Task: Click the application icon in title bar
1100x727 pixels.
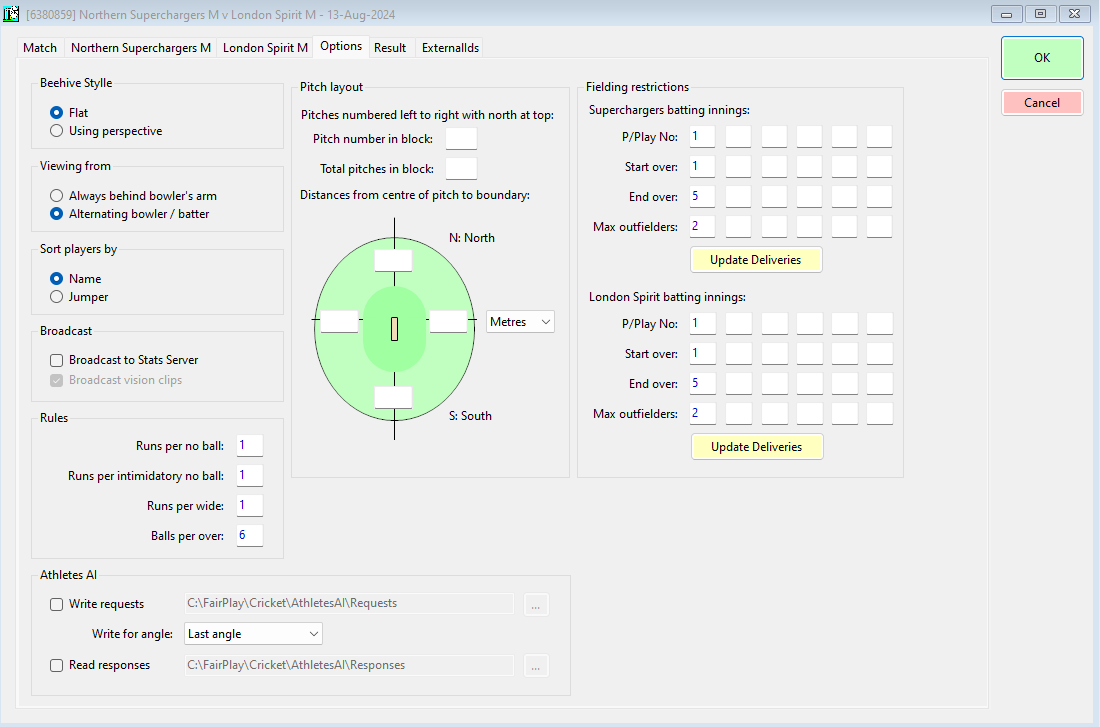Action: coord(11,13)
